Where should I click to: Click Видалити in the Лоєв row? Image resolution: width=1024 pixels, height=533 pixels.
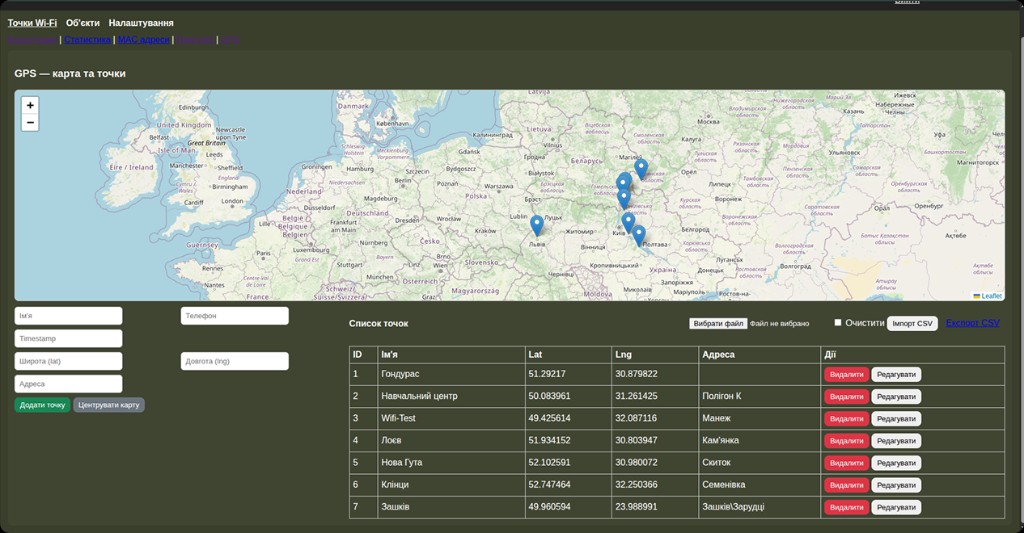tap(846, 441)
